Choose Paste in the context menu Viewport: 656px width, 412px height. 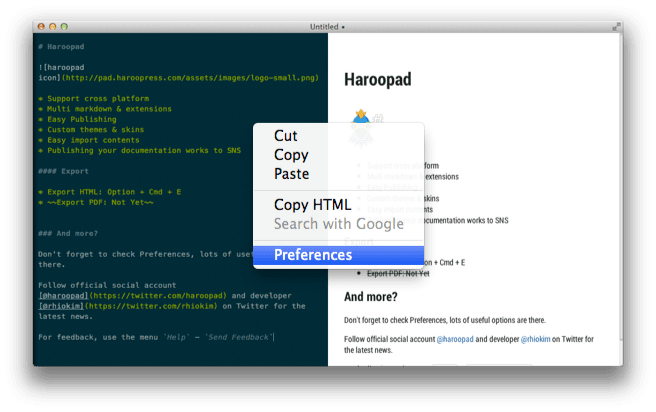(x=292, y=174)
